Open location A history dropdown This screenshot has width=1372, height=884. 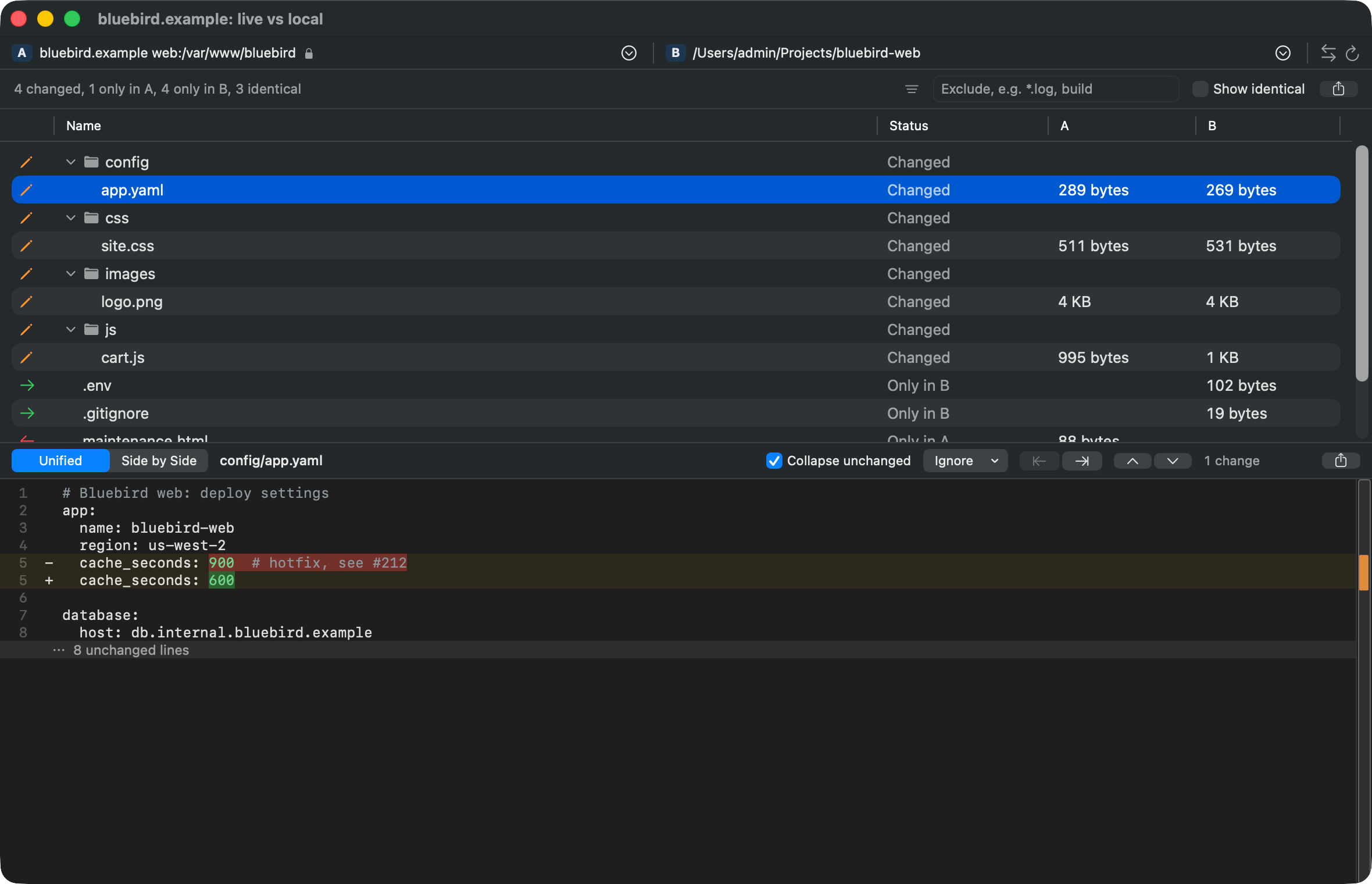[x=628, y=53]
